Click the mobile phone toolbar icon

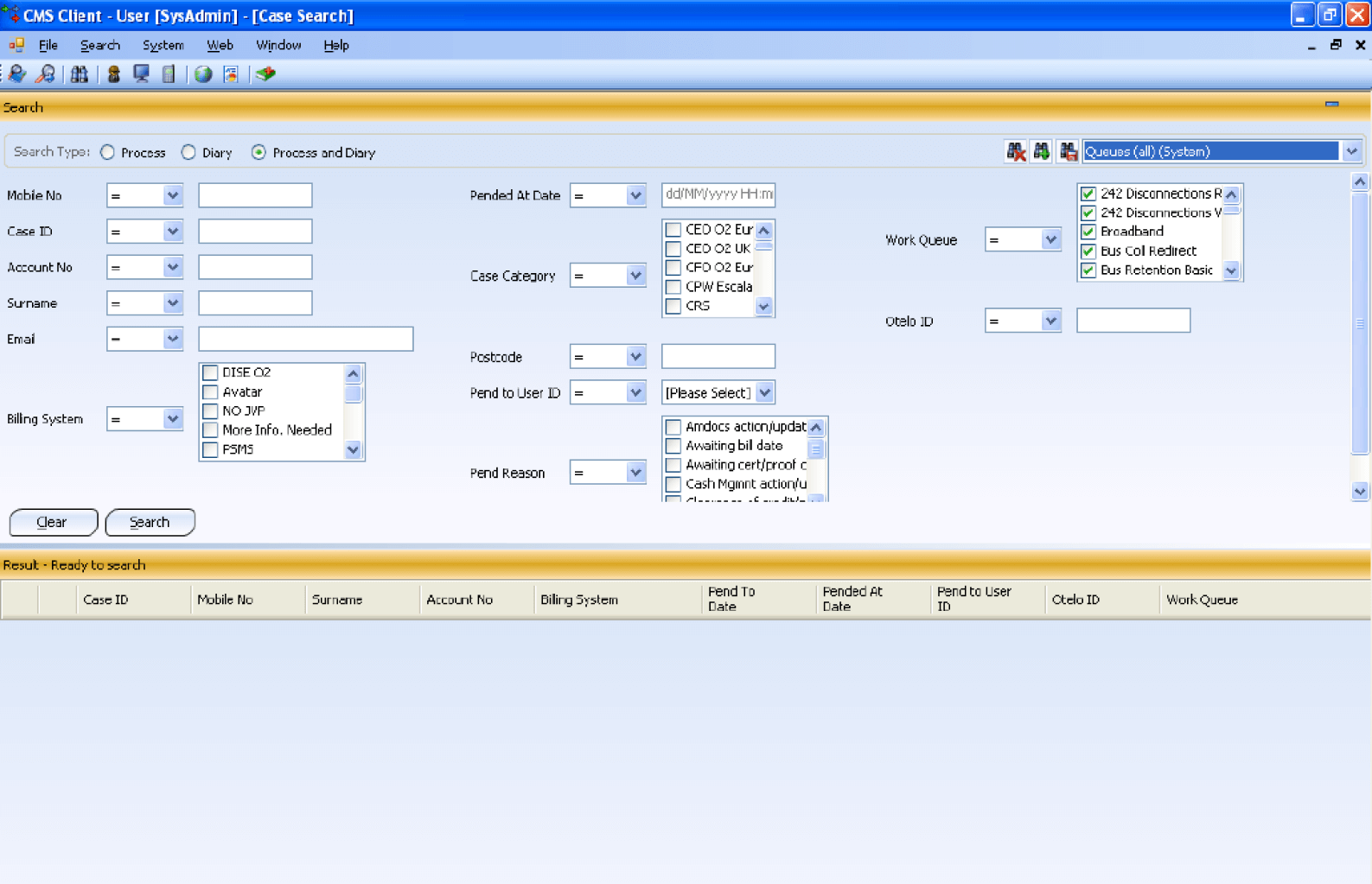tap(169, 74)
